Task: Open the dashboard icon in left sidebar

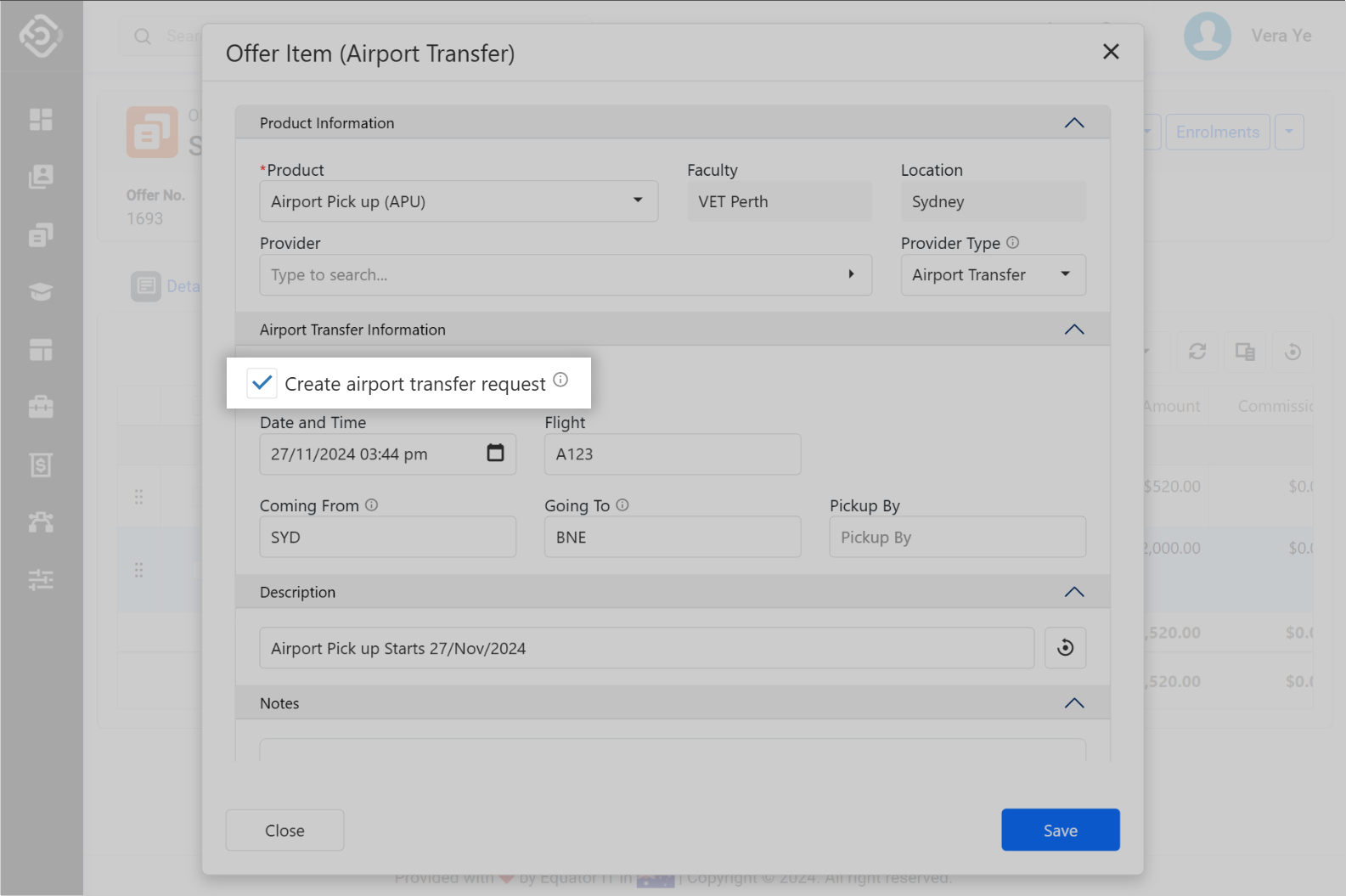Action: pos(41,120)
